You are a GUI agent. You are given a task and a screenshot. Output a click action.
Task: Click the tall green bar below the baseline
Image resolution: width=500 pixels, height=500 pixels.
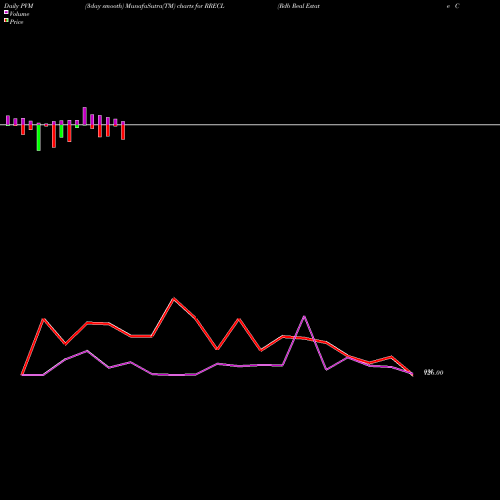click(39, 137)
